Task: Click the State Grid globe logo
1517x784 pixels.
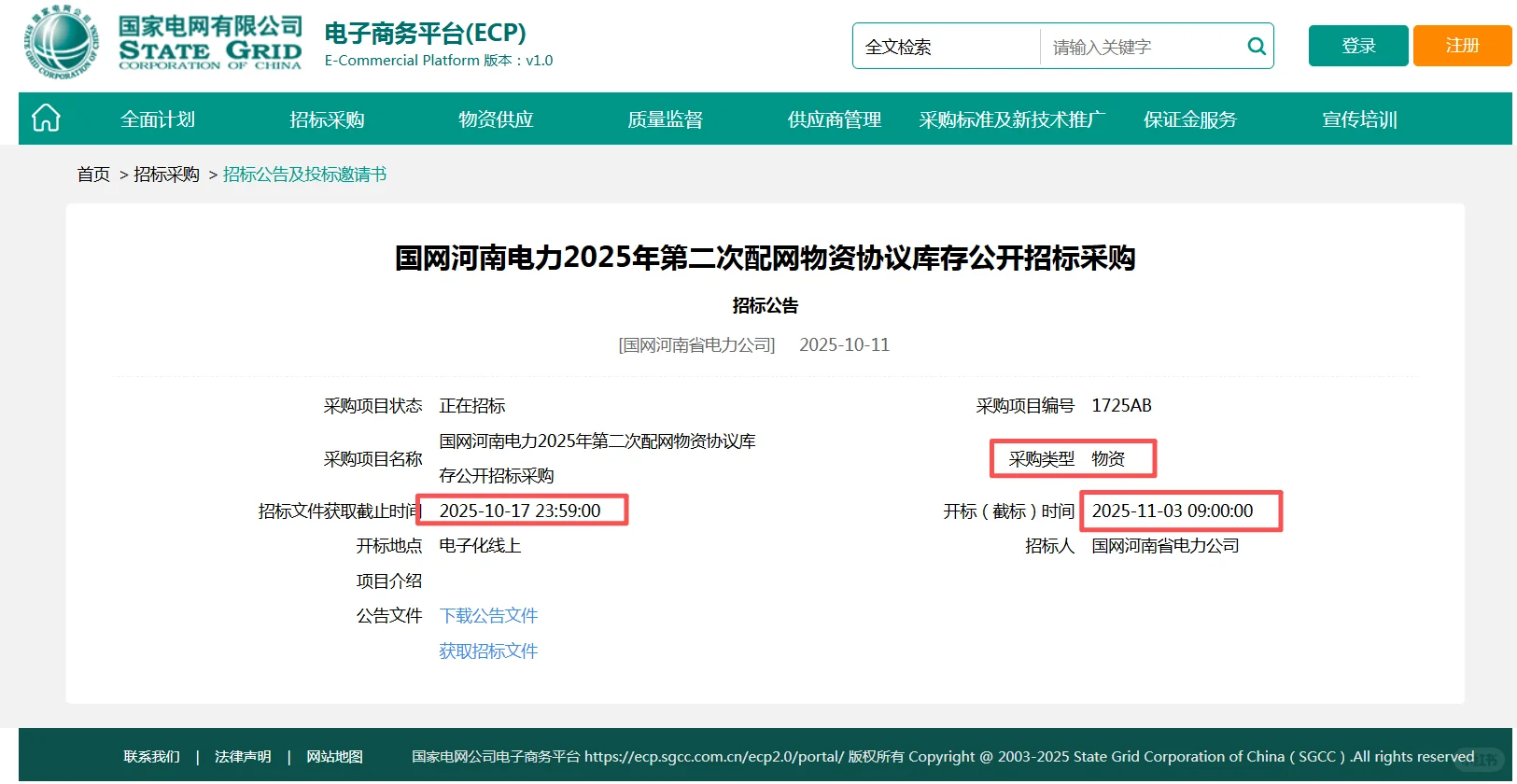Action: click(61, 42)
